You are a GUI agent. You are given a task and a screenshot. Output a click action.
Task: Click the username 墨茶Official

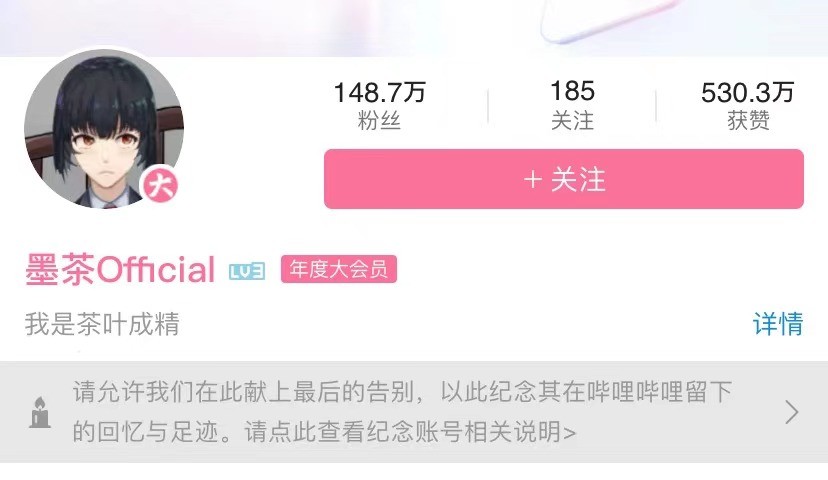(120, 269)
